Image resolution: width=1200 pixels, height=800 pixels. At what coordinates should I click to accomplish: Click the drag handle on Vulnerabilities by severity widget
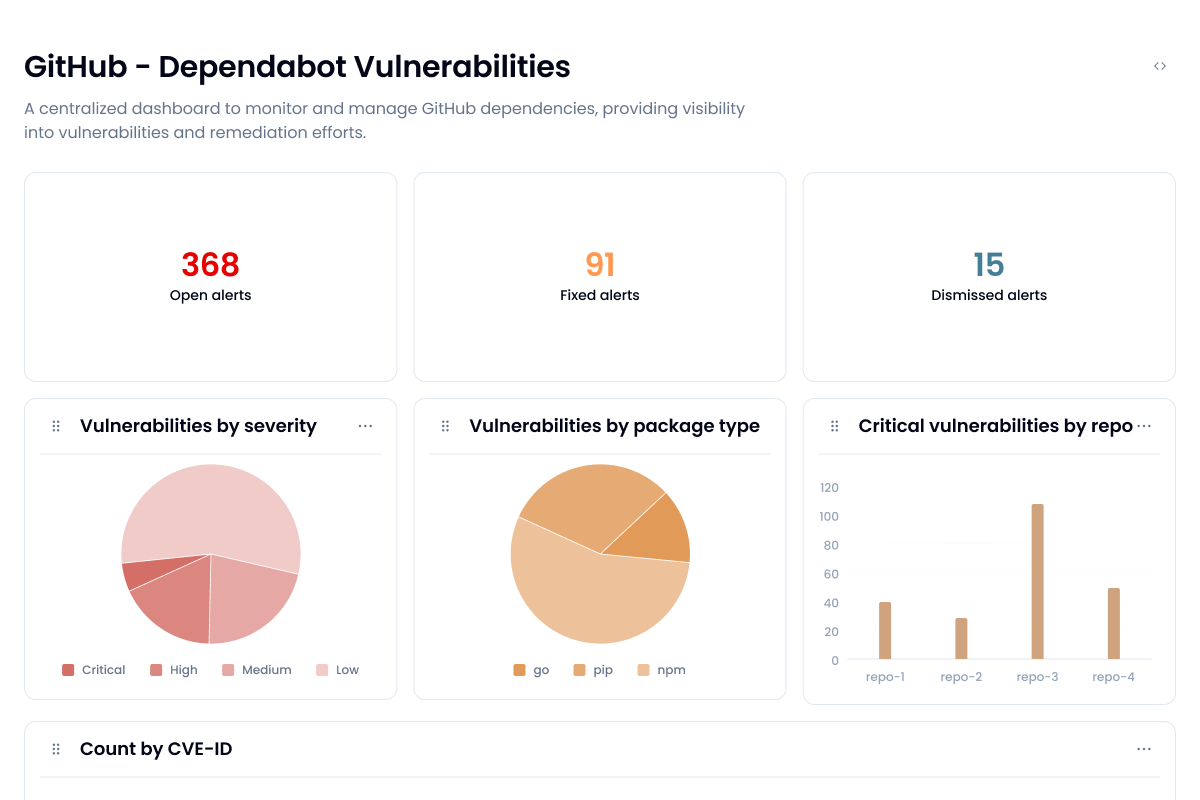[x=56, y=425]
